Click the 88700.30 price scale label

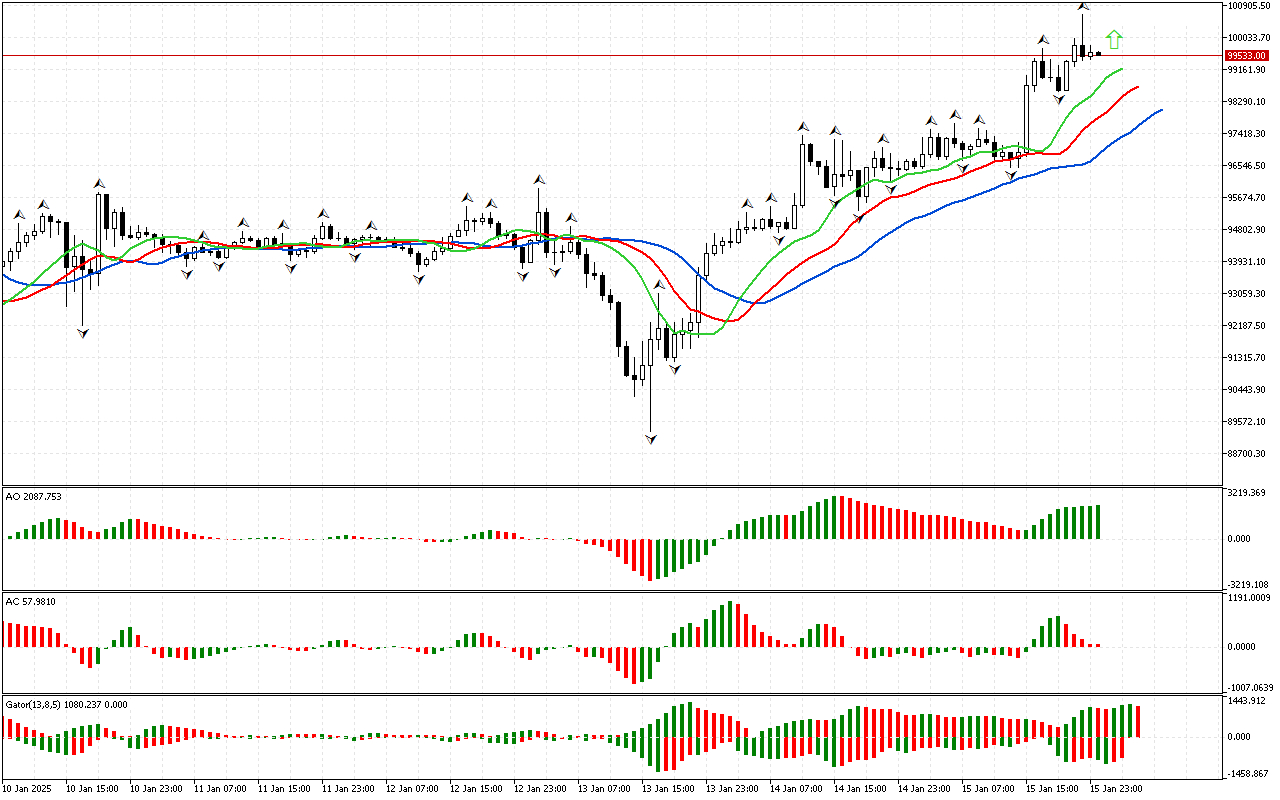pyautogui.click(x=1247, y=454)
